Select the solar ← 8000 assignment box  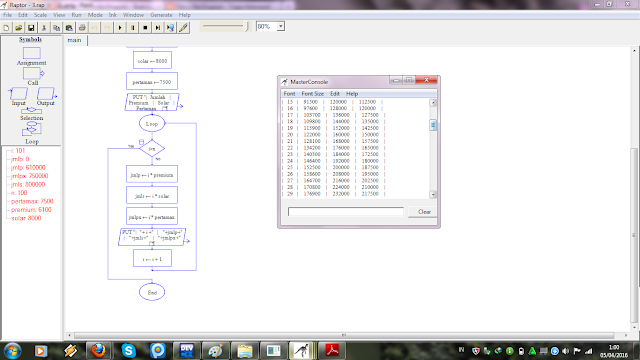152,60
